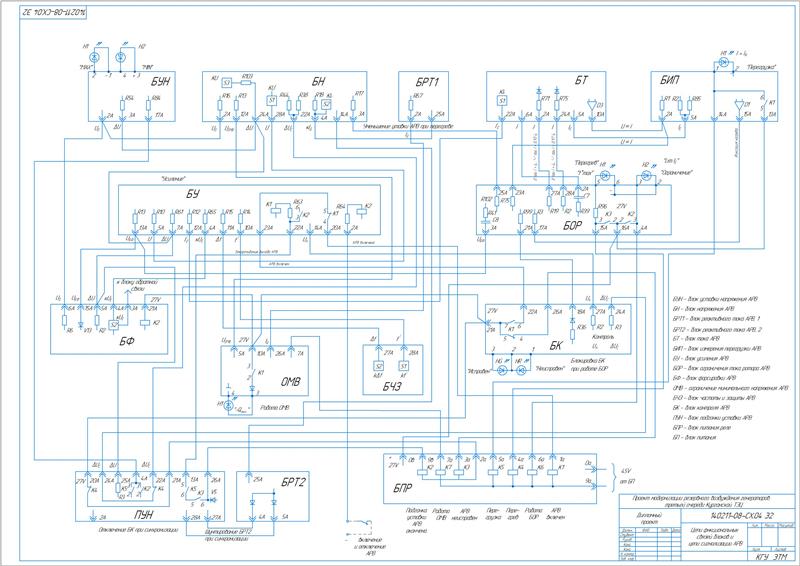Click the legend line "БРТ1 – блок реактивного тока АРВ 1"
The width and height of the screenshot is (800, 566).
coord(716,318)
